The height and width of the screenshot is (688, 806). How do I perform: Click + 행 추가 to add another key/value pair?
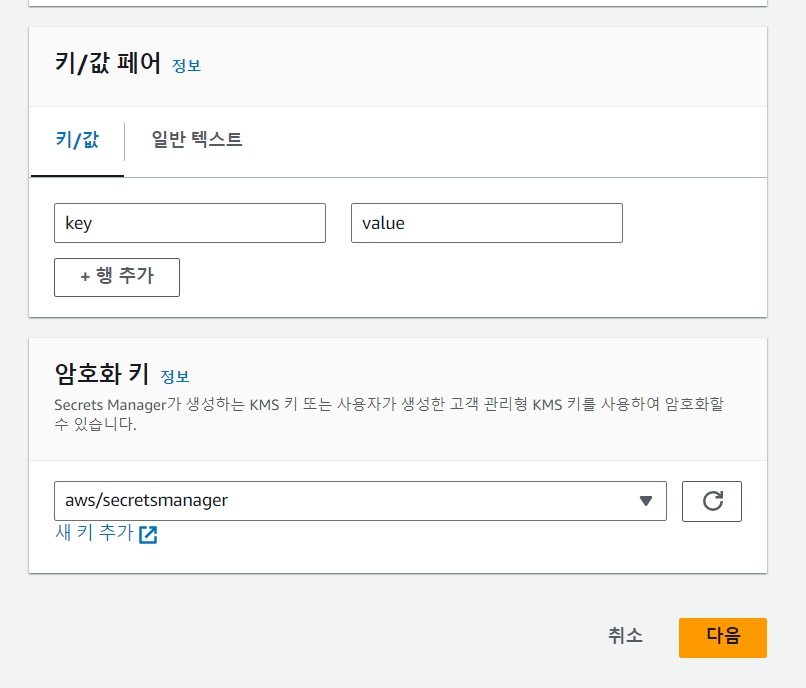pos(116,277)
